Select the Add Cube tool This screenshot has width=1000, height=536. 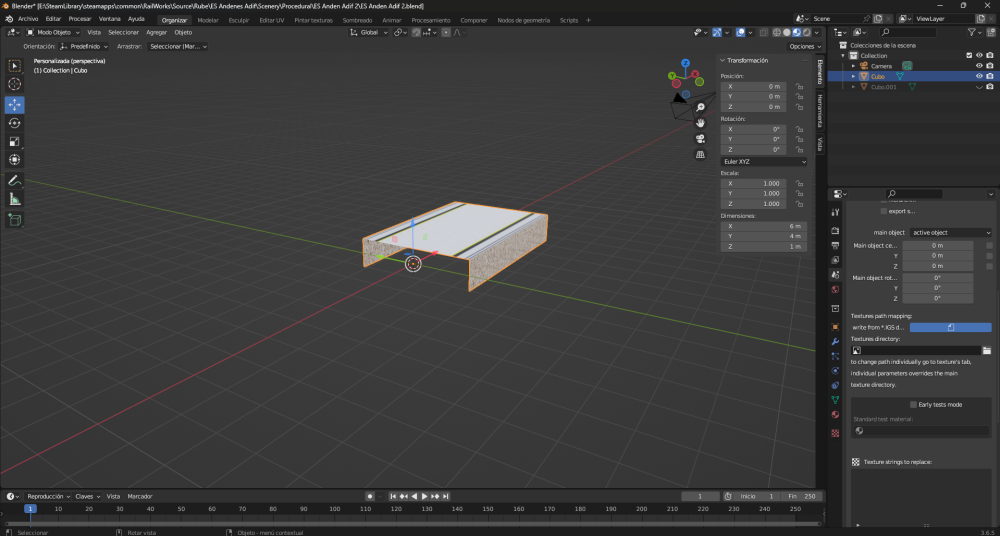click(15, 219)
